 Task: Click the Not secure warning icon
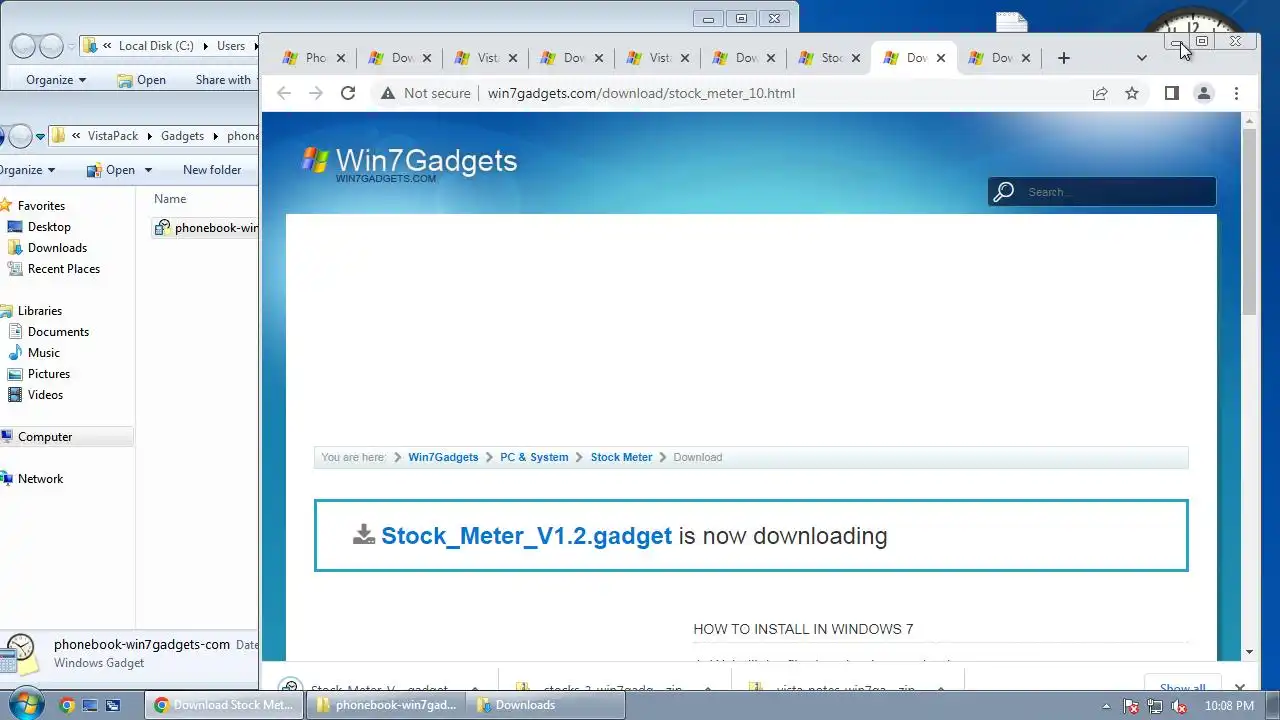point(387,93)
